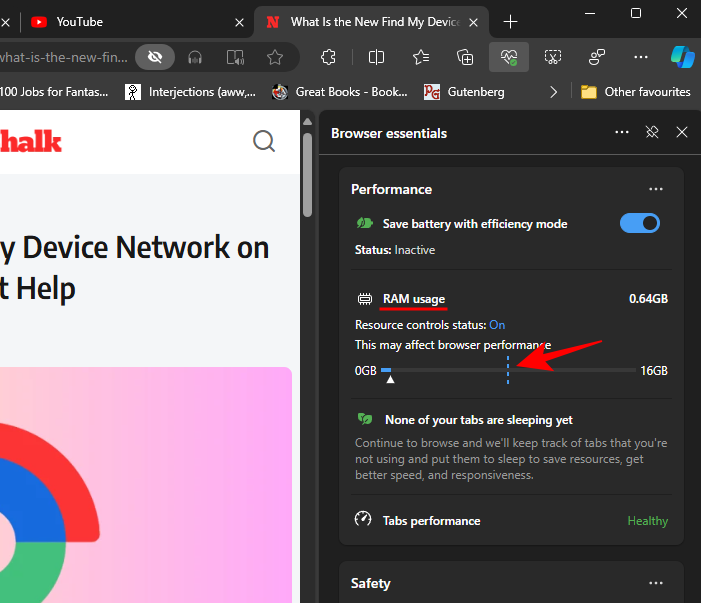
Task: Click the tracking prevention eye icon
Action: (155, 57)
